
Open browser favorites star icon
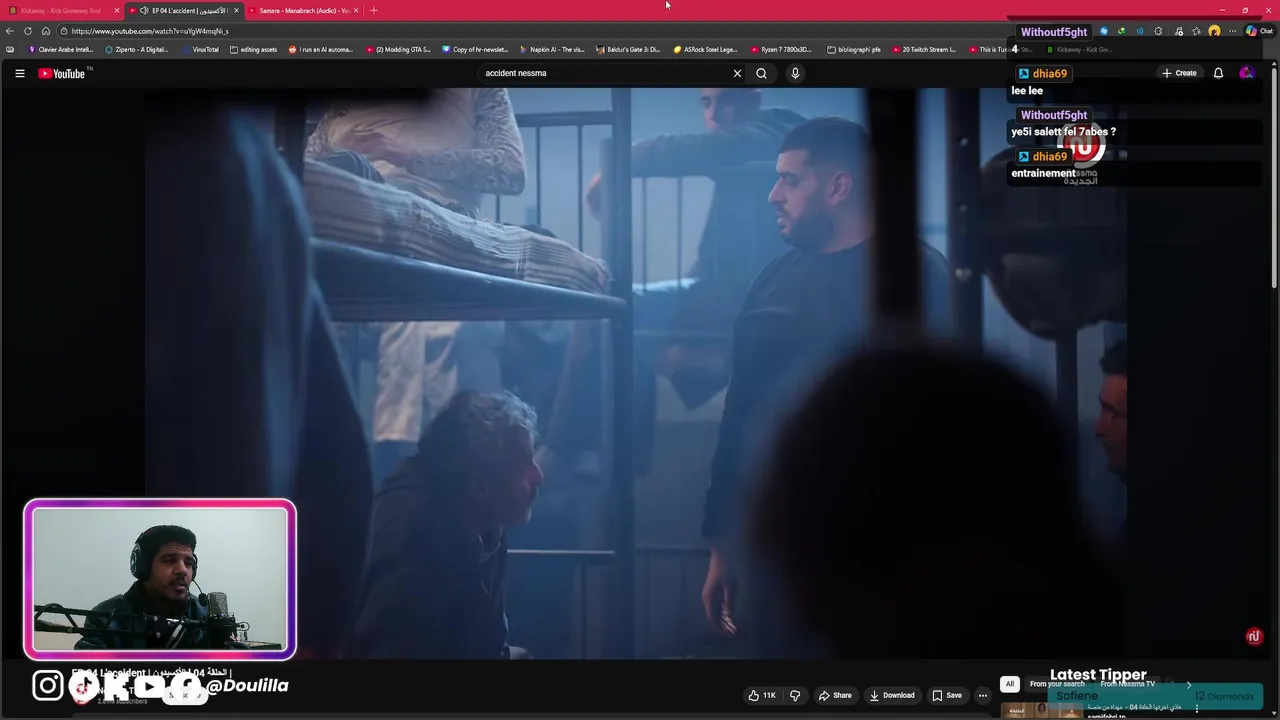click(1196, 31)
